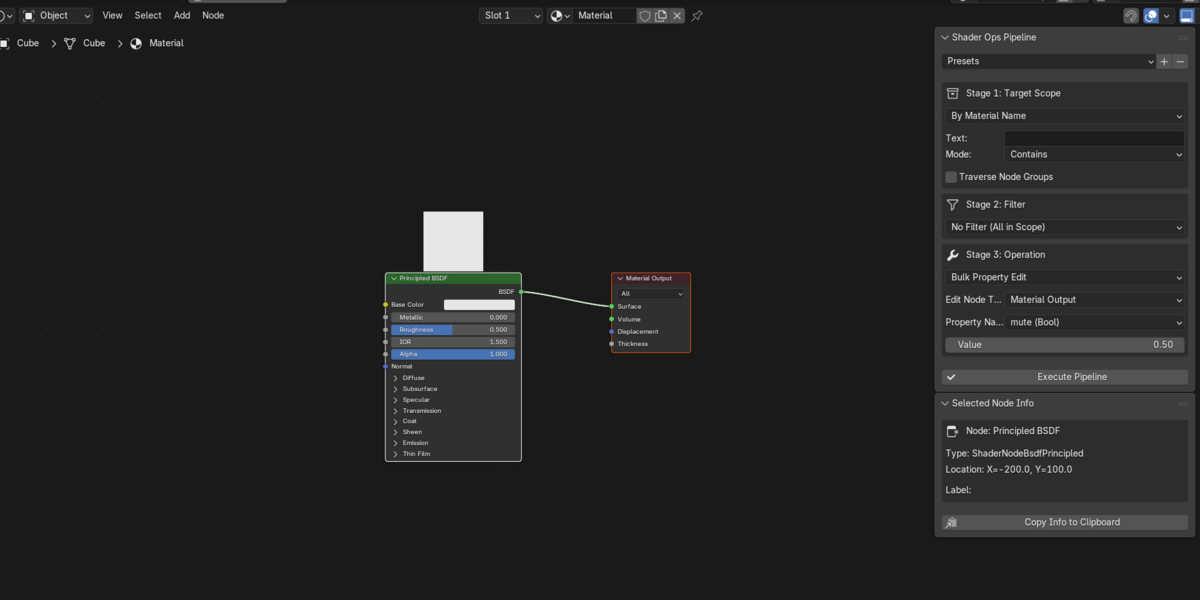This screenshot has height=600, width=1200.
Task: Add a preset with the plus button
Action: click(1164, 61)
